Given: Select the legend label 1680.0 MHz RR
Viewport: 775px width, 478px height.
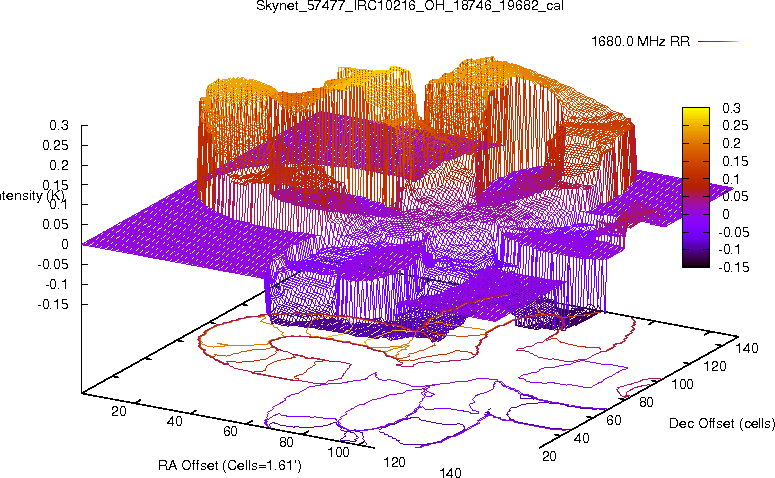Looking at the screenshot, I should click(641, 41).
